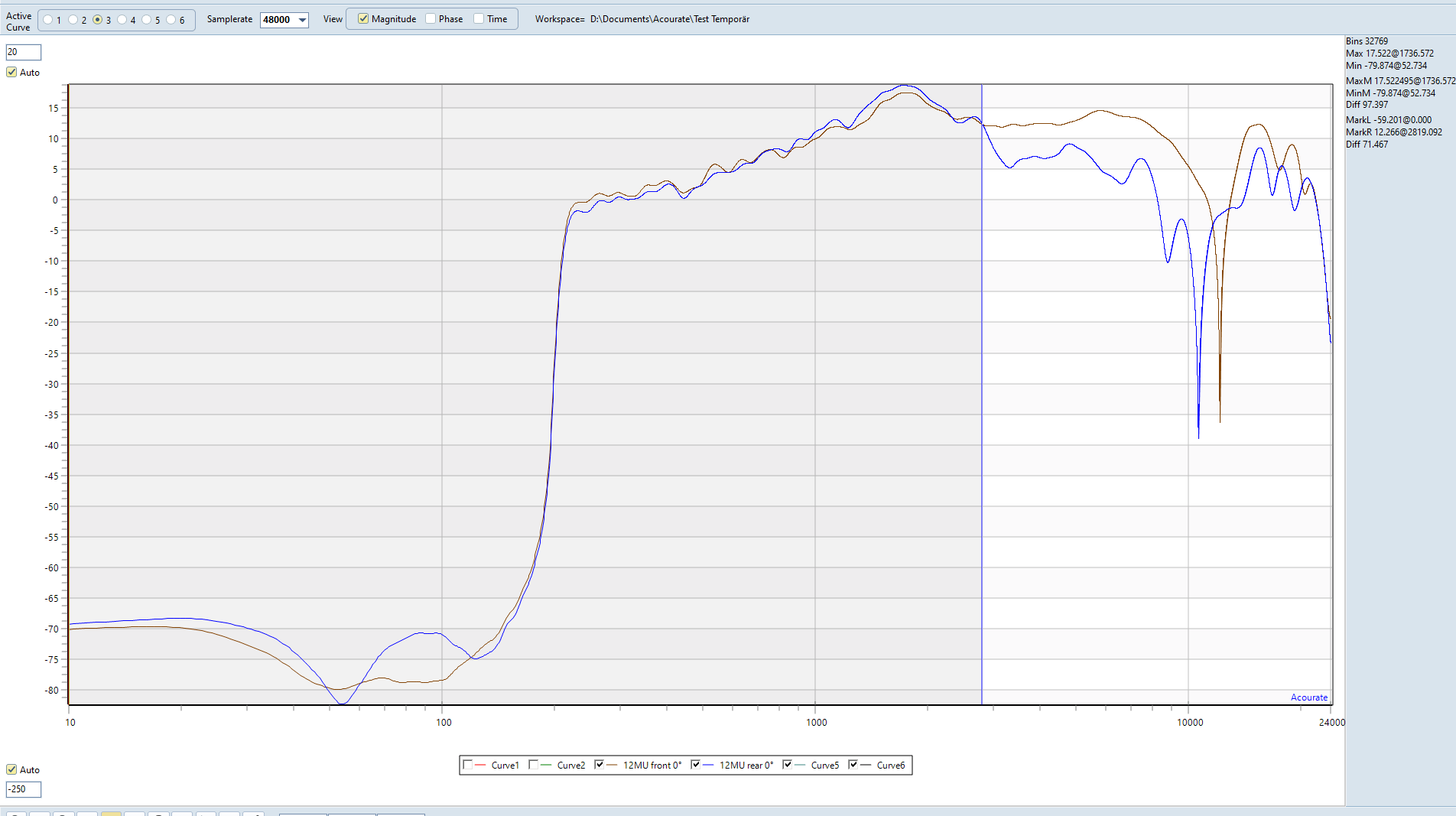Enable the Phase view checkbox
The width and height of the screenshot is (1456, 816).
[x=431, y=19]
